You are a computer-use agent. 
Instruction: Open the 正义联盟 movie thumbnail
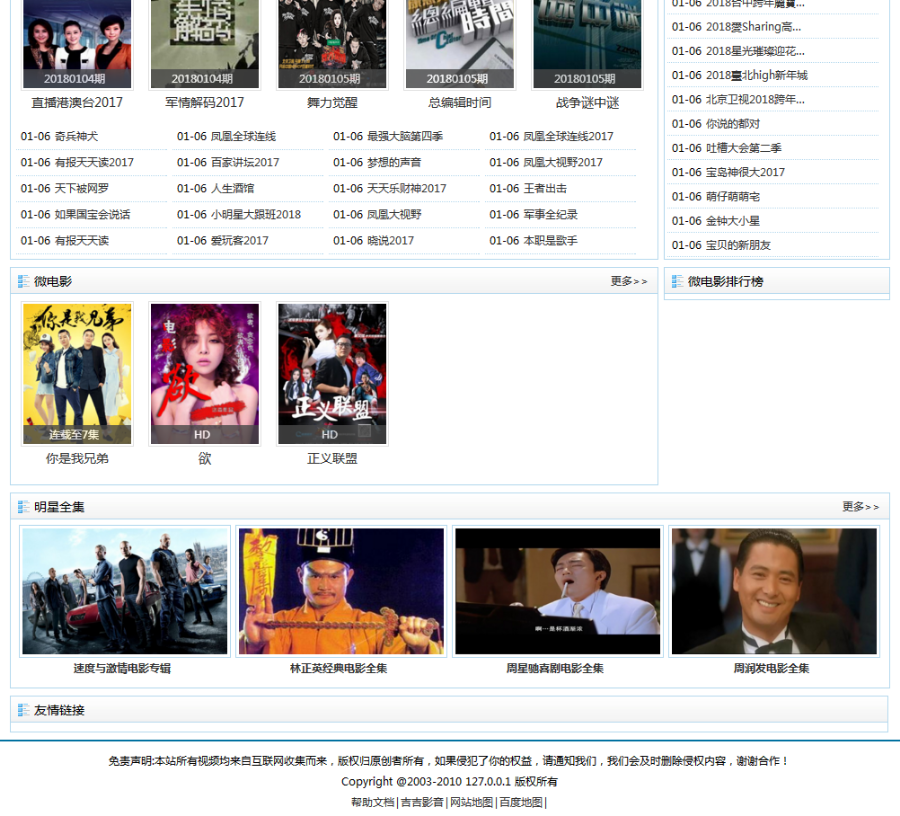tap(331, 373)
